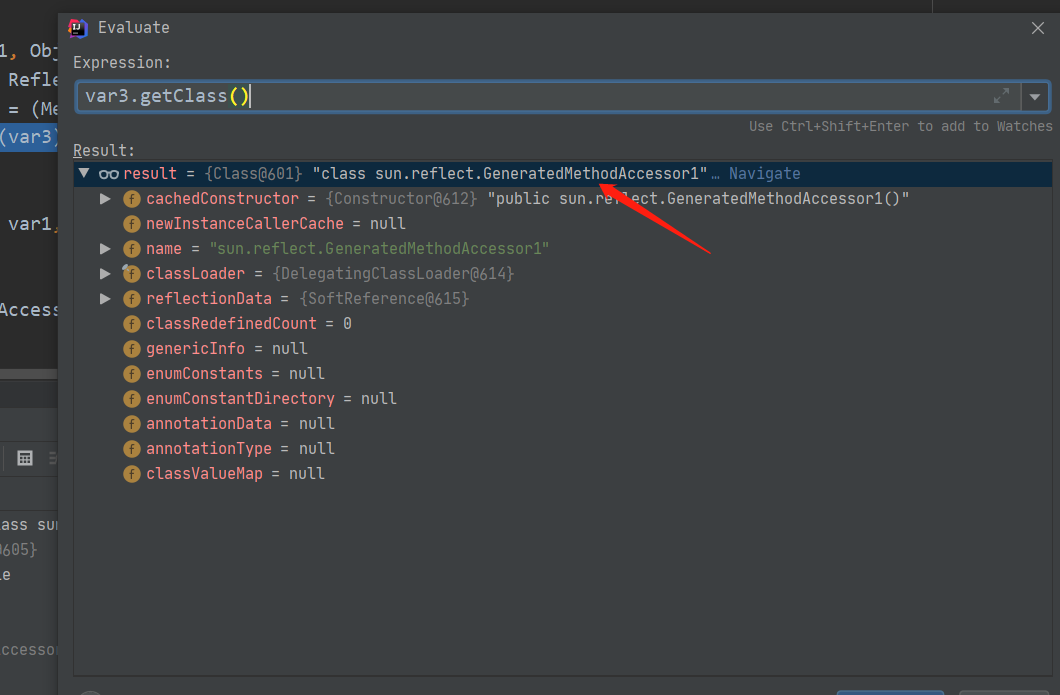Click the Navigate link
1060x695 pixels.
(x=764, y=174)
